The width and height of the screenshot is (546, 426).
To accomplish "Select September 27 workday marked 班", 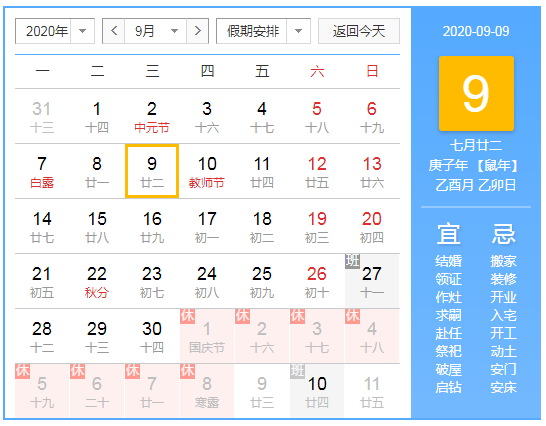I will pyautogui.click(x=372, y=281).
